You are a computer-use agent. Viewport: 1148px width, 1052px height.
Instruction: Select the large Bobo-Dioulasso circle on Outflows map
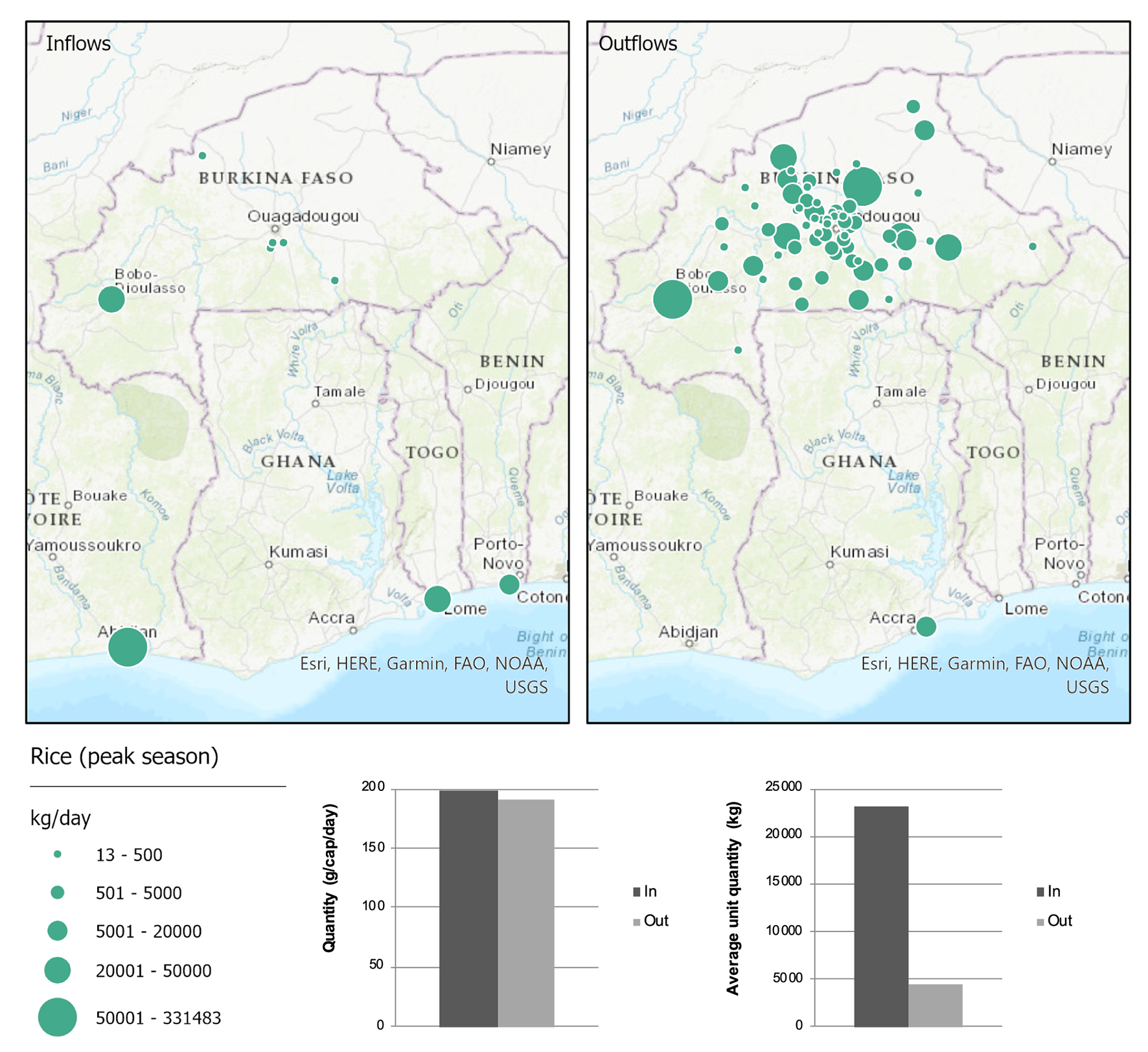(x=672, y=299)
